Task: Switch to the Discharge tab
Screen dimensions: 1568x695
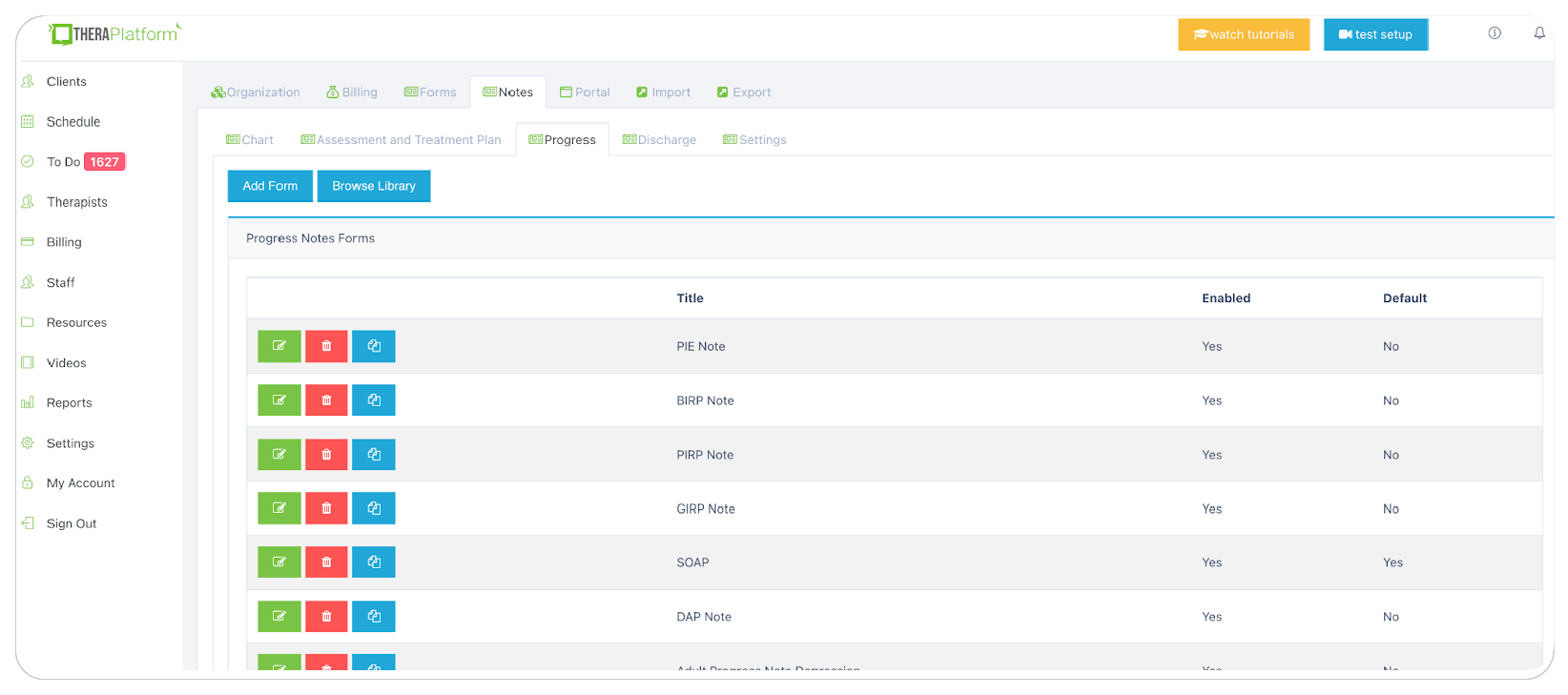Action: coord(659,140)
